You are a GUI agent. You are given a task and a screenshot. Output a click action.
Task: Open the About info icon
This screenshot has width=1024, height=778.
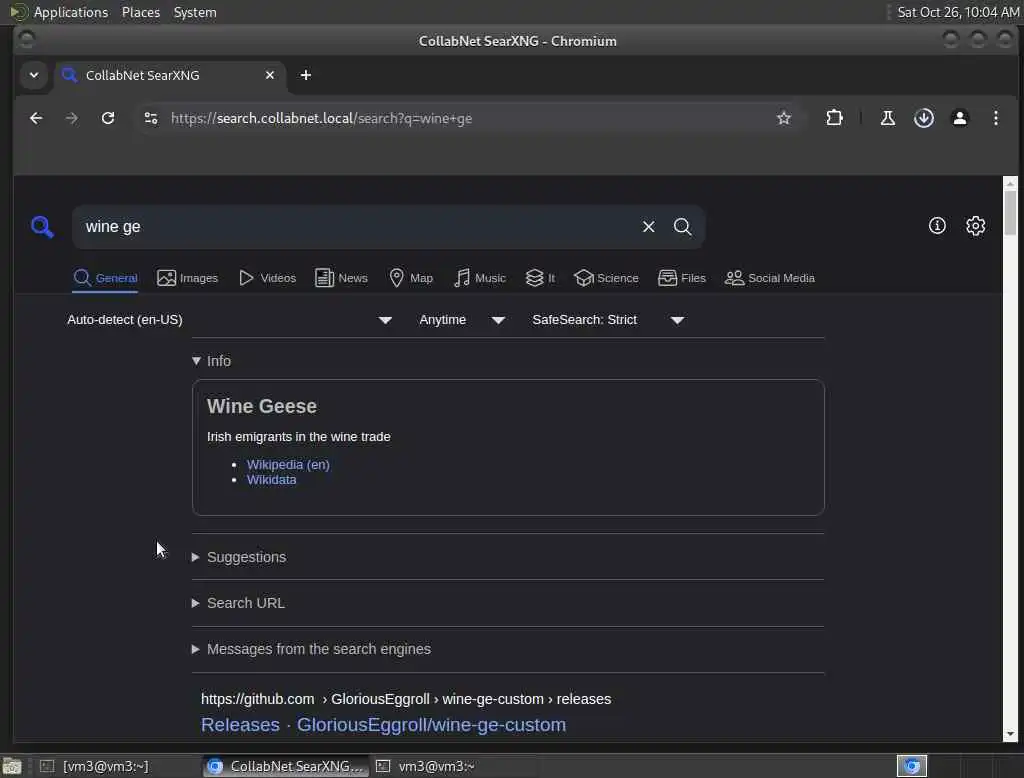click(x=937, y=226)
